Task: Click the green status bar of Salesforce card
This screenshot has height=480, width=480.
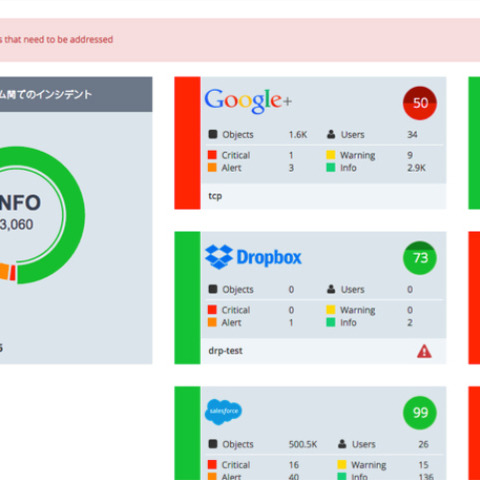Action: [187, 433]
